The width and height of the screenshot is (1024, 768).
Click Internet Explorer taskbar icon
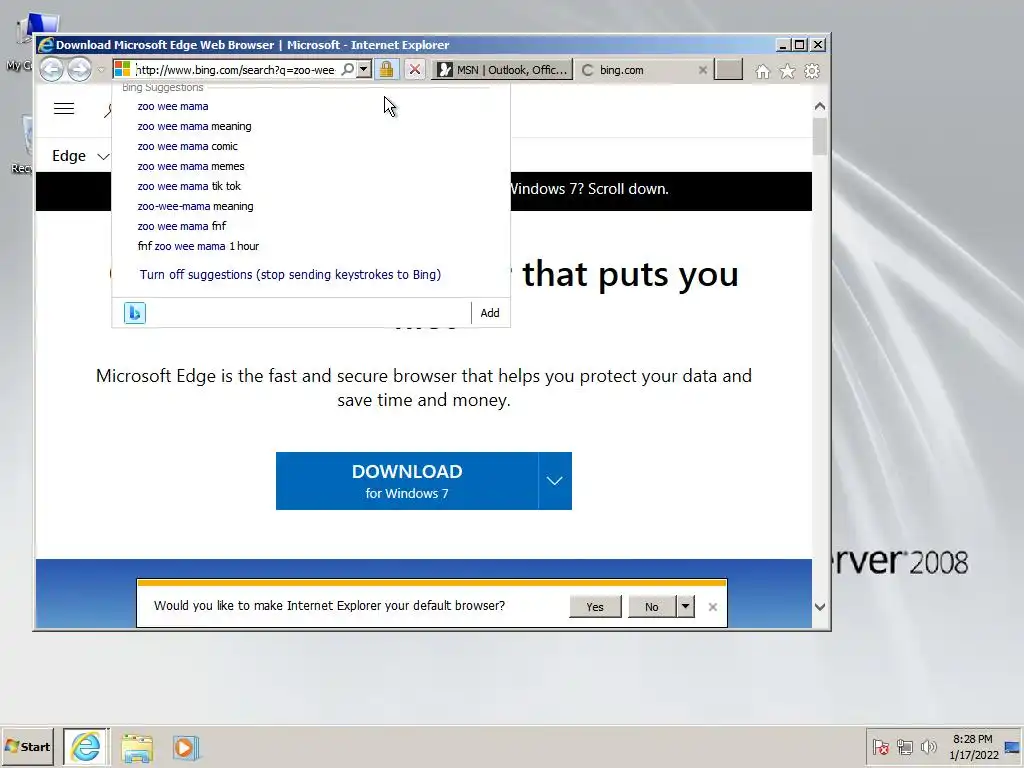click(86, 746)
